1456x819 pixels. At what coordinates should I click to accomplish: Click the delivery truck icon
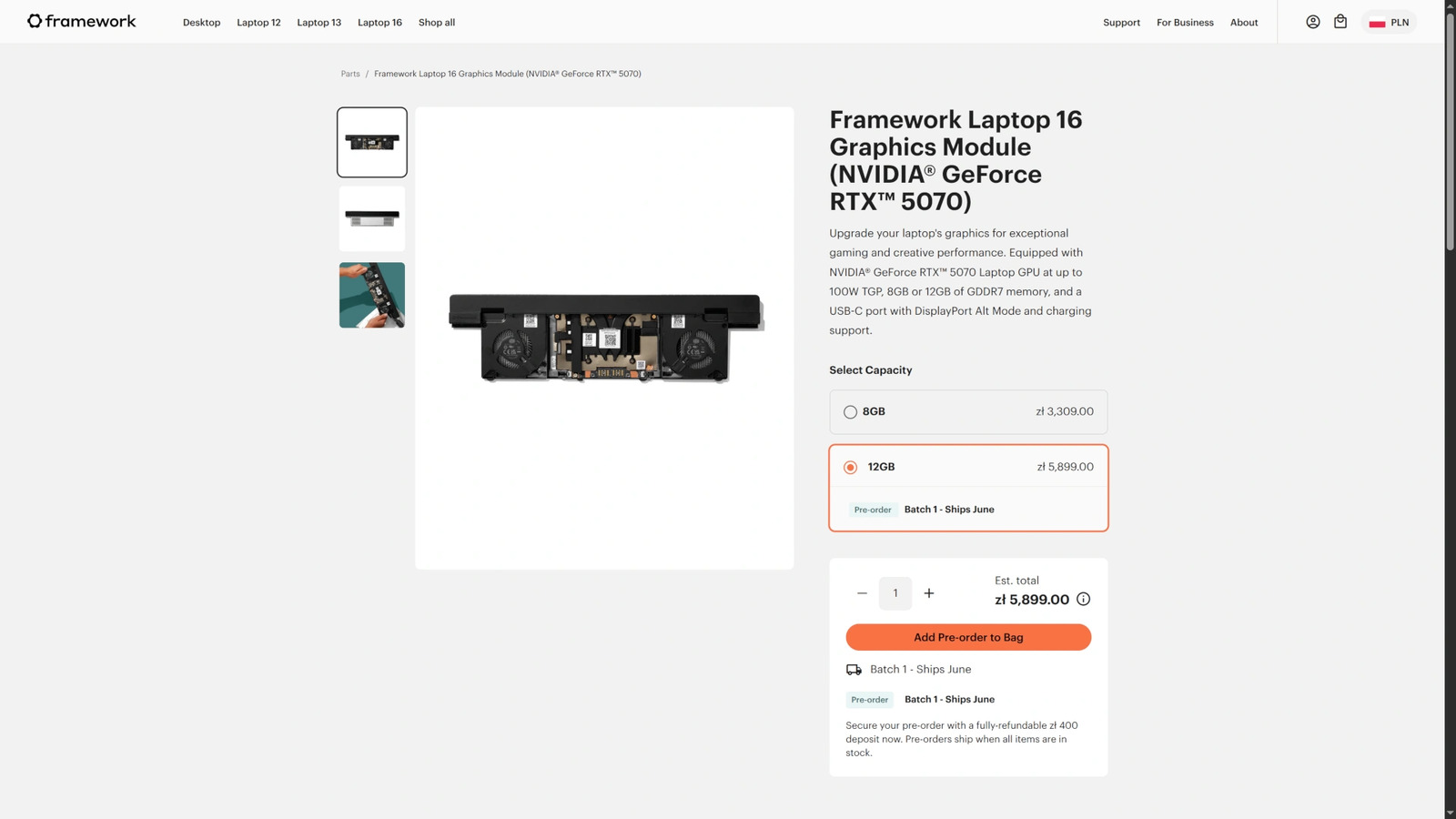854,670
